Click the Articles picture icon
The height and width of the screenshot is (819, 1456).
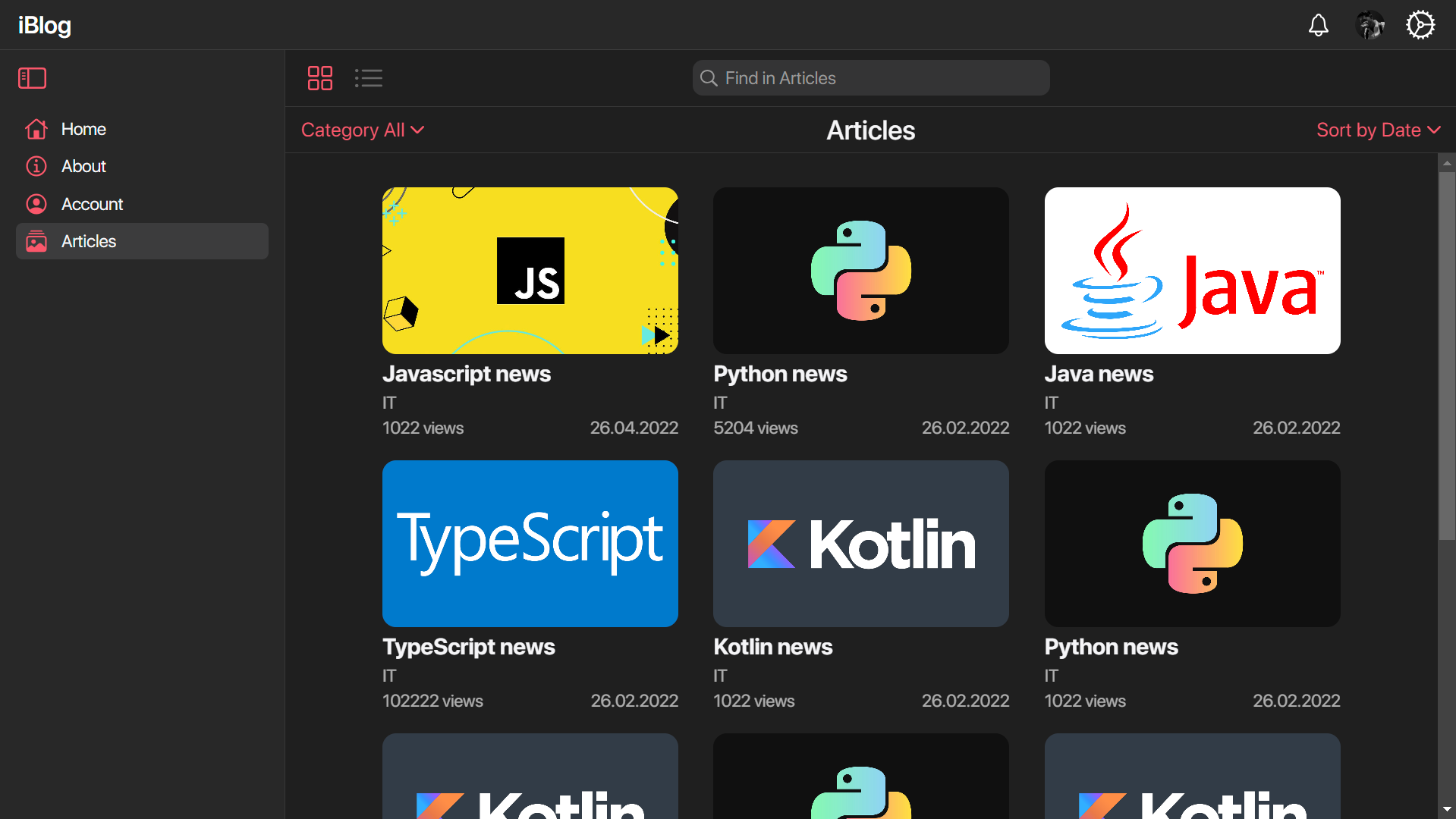point(36,241)
